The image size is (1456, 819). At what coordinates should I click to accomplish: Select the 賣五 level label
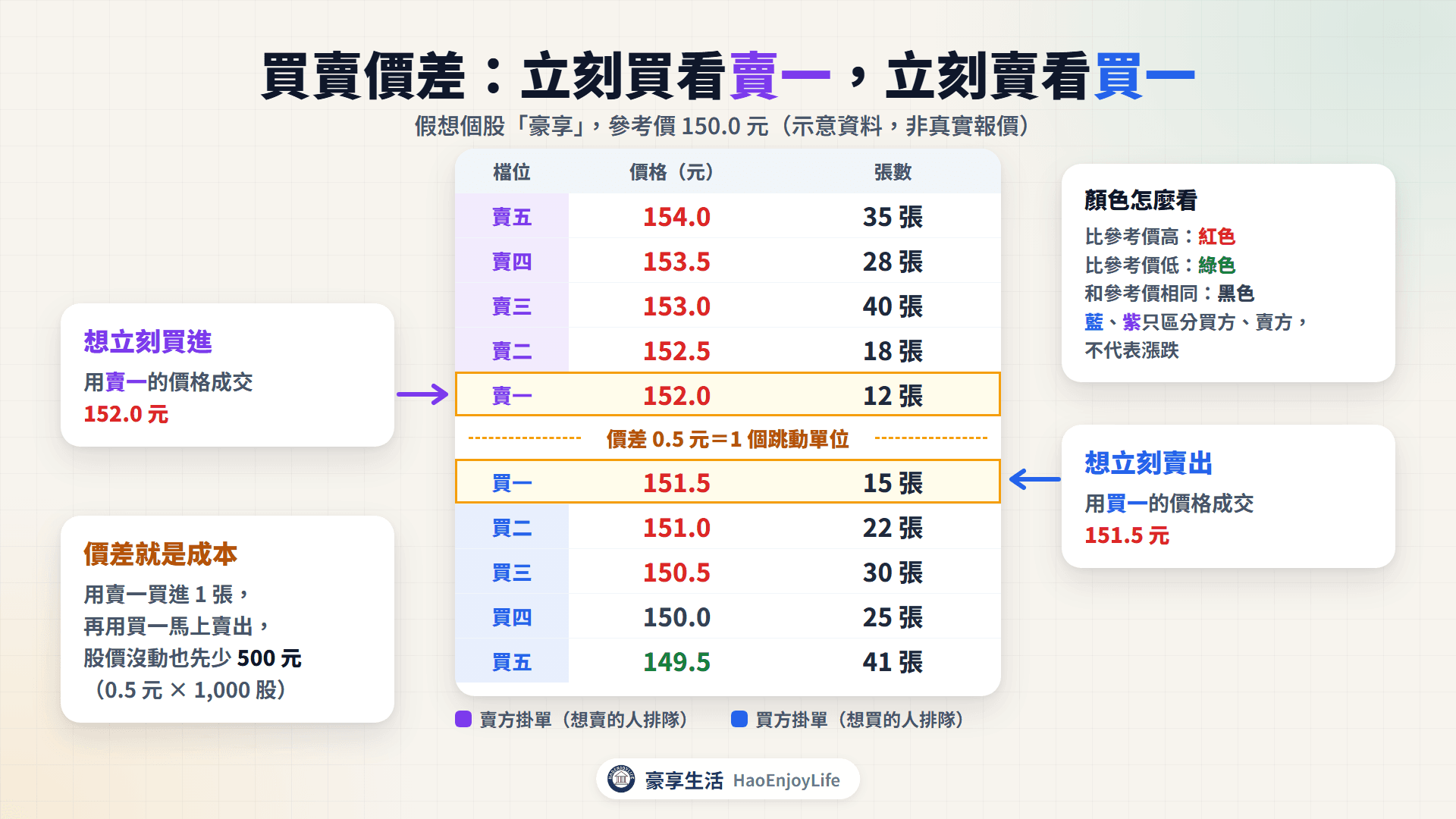point(512,217)
